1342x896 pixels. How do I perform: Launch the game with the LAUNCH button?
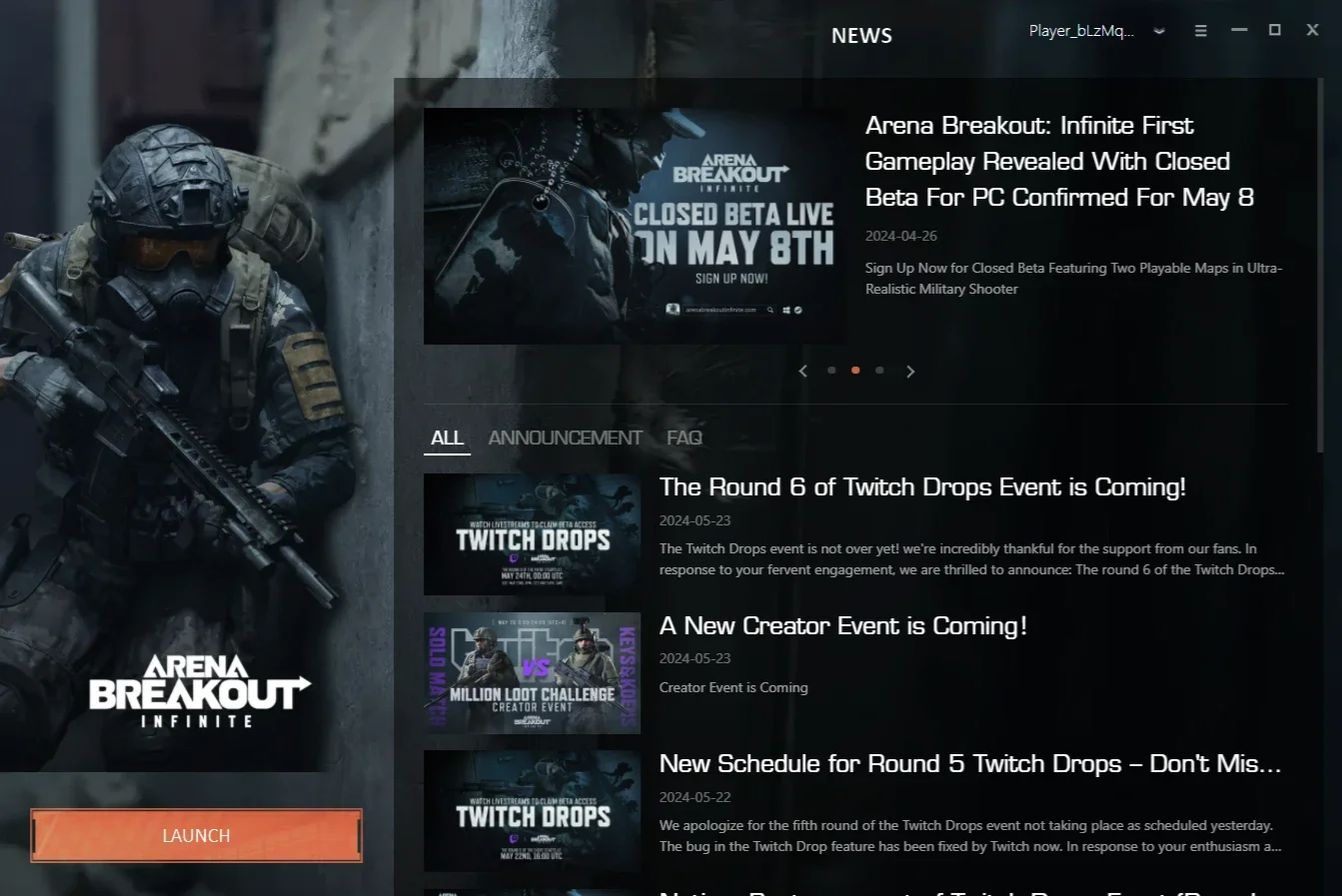[x=196, y=835]
